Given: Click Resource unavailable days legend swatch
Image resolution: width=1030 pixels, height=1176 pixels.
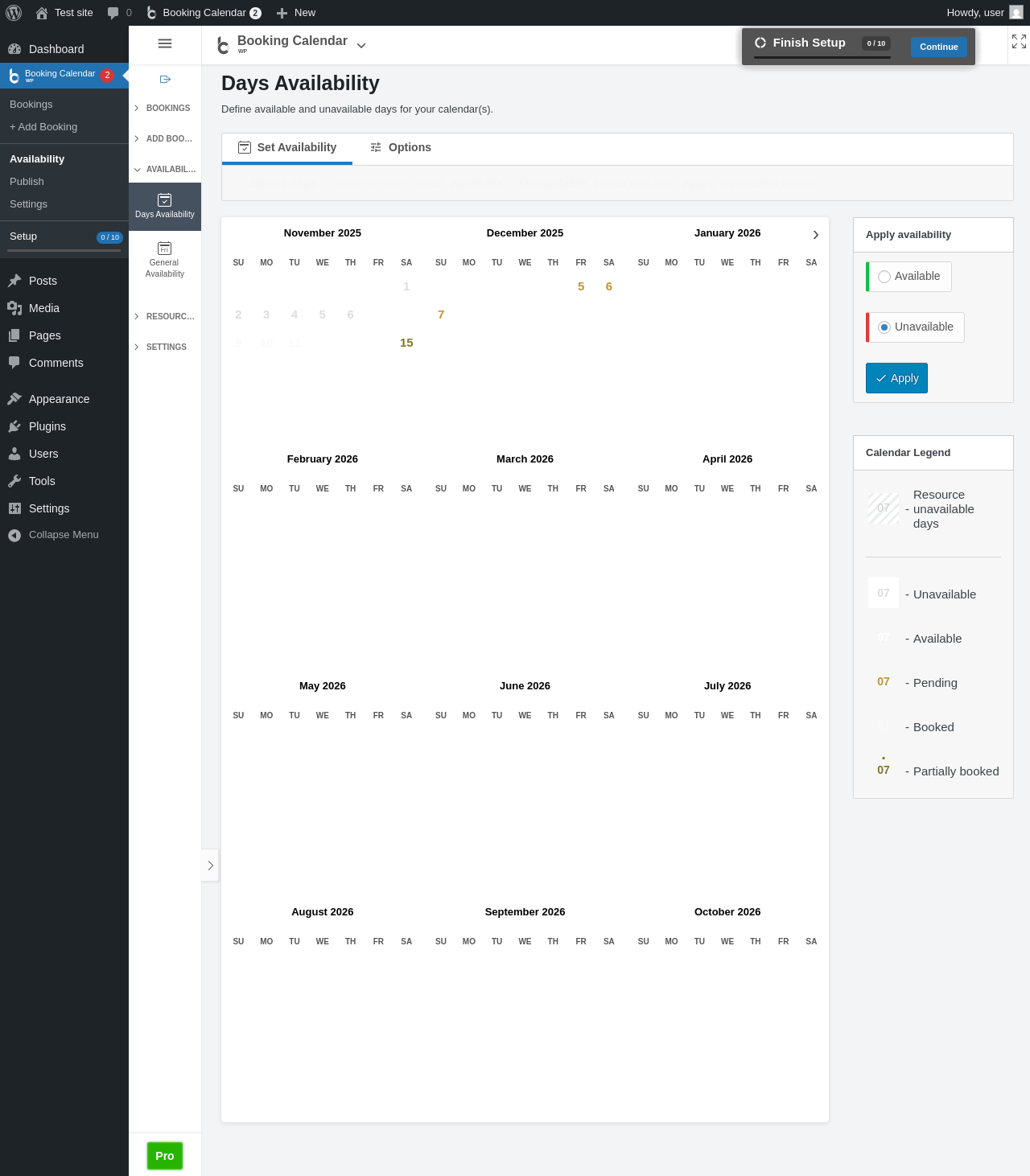Looking at the screenshot, I should point(884,508).
